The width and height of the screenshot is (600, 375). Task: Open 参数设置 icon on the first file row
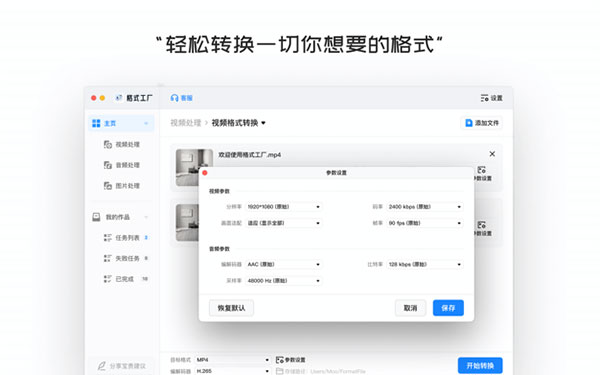click(482, 170)
